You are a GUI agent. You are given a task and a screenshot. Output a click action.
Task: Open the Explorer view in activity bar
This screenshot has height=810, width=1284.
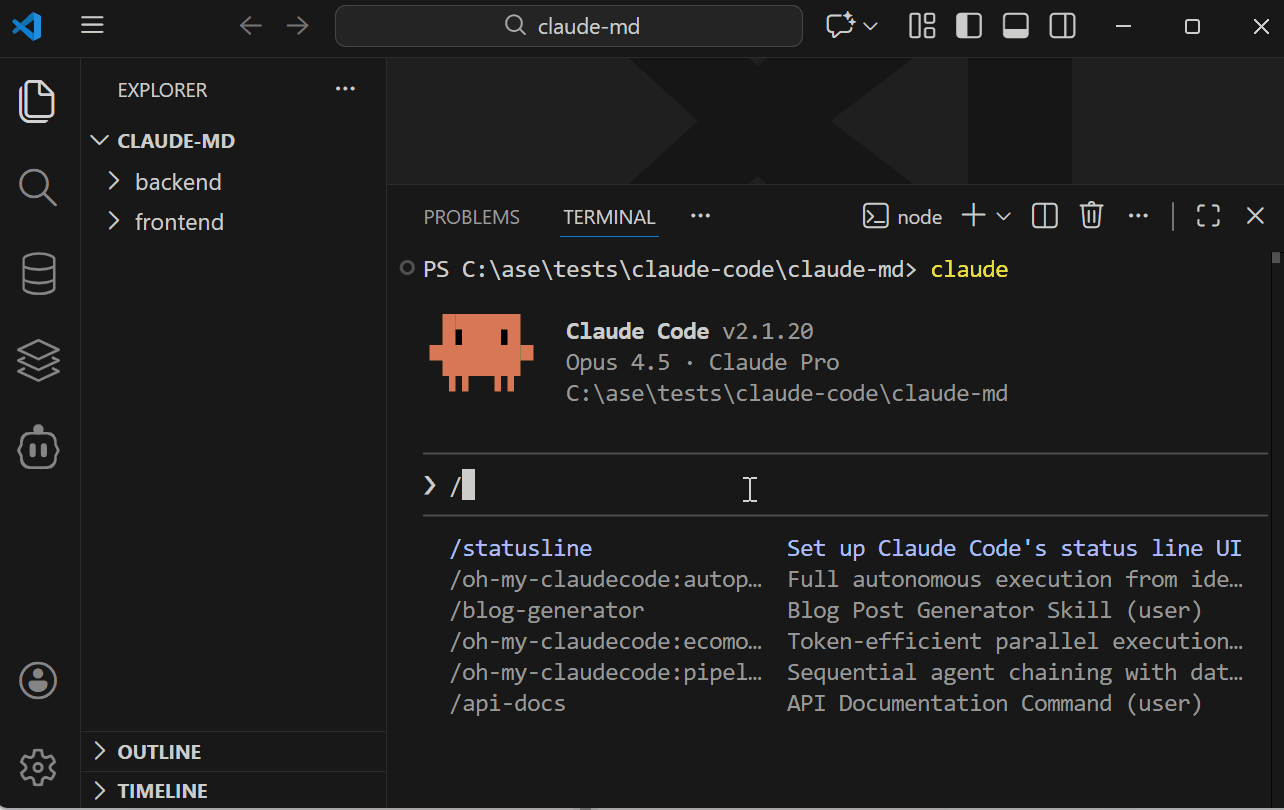38,101
